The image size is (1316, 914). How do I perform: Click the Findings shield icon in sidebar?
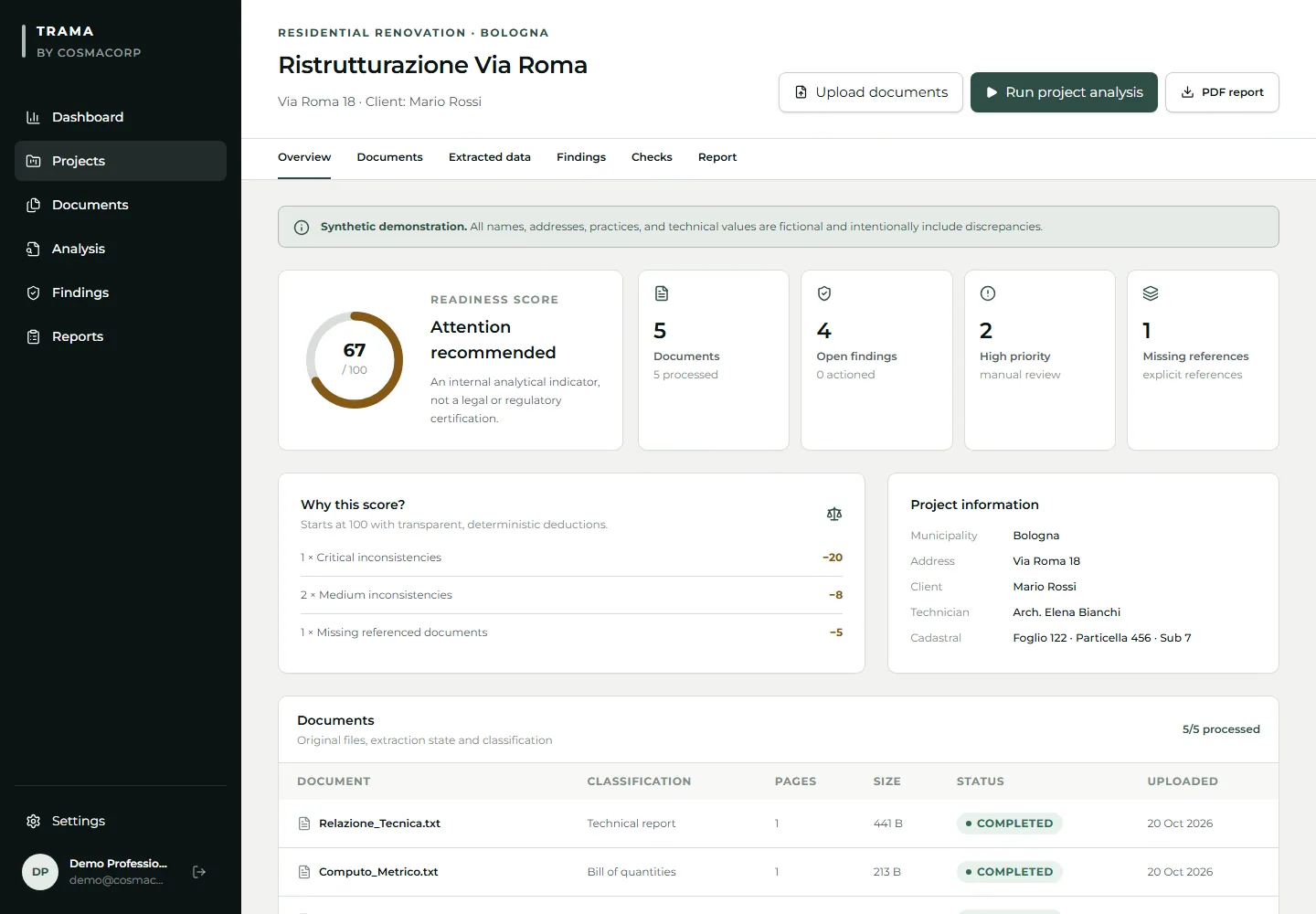34,292
